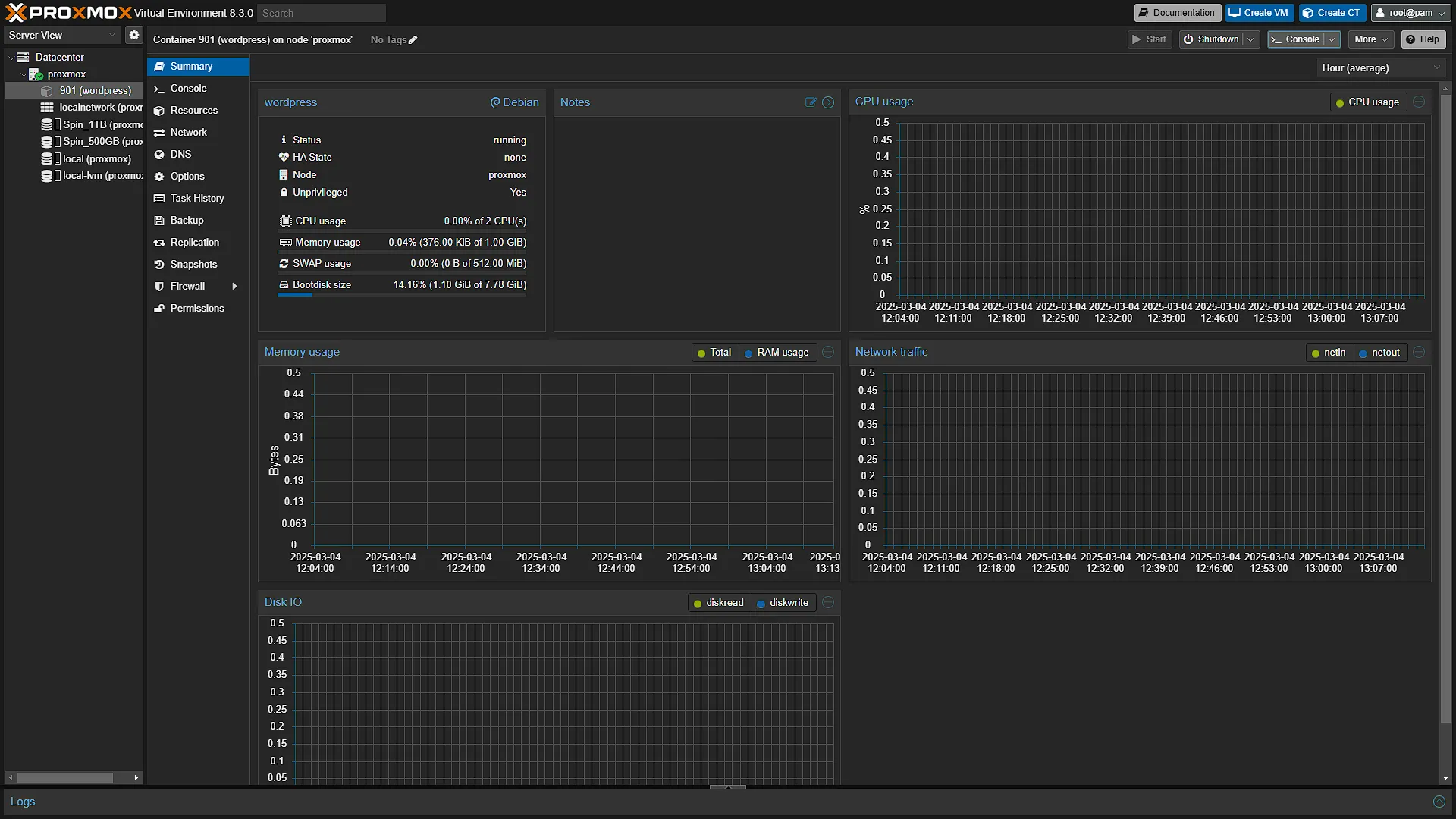The image size is (1456, 819).
Task: Select the 901 (wordpress) container
Action: 74,90
